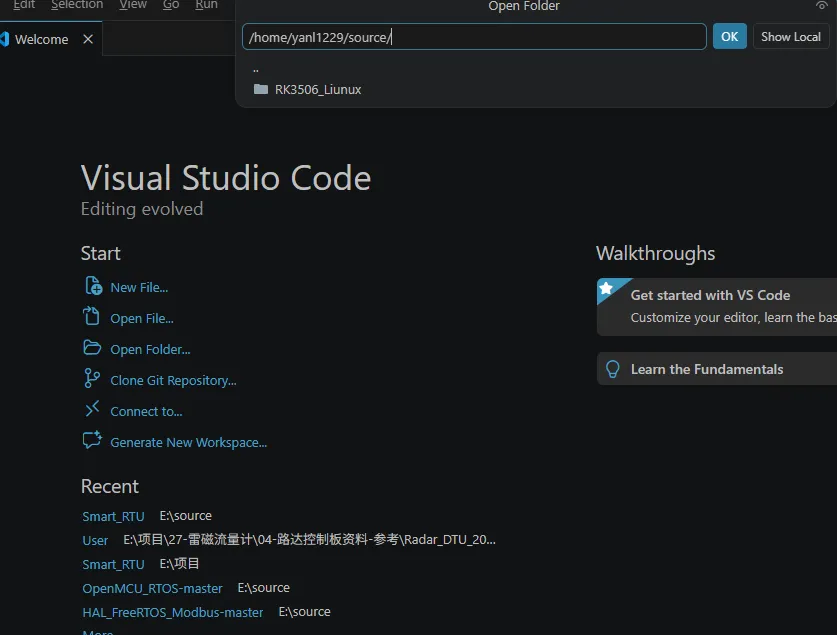Viewport: 837px width, 635px height.
Task: Click the Open File icon
Action: pos(91,316)
